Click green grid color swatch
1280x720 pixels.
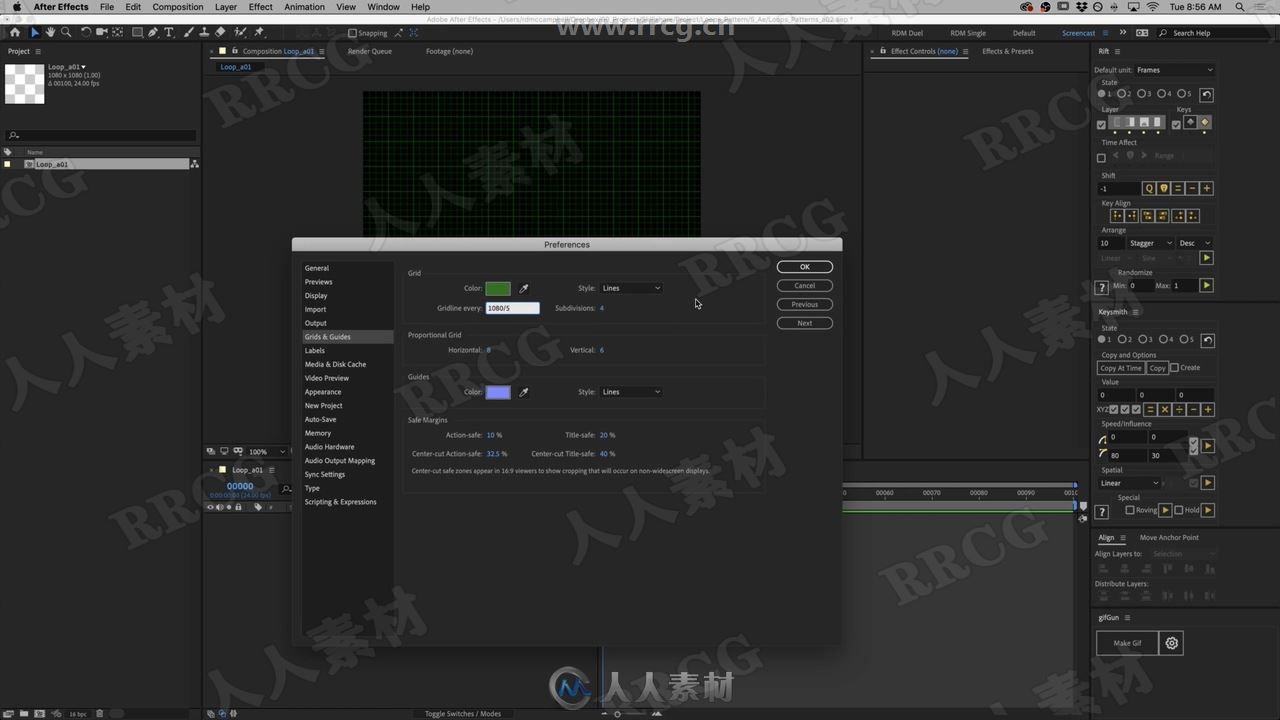[498, 288]
